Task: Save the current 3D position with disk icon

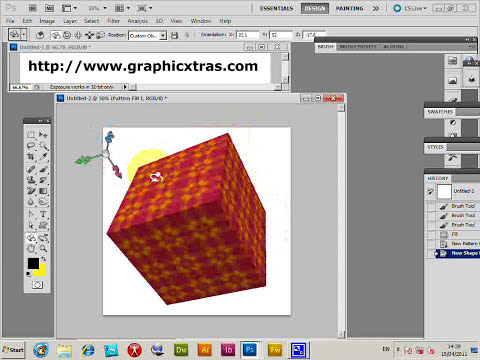Action: click(x=174, y=35)
